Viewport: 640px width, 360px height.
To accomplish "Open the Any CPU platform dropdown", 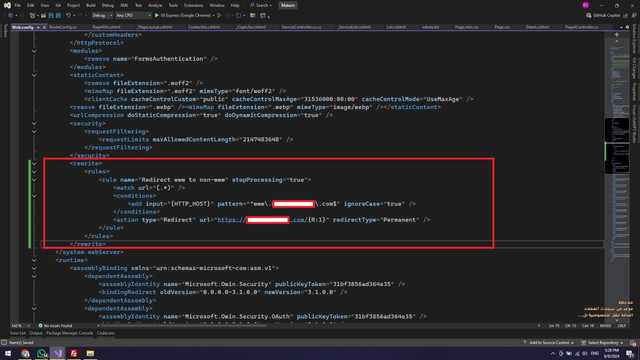I will point(133,16).
